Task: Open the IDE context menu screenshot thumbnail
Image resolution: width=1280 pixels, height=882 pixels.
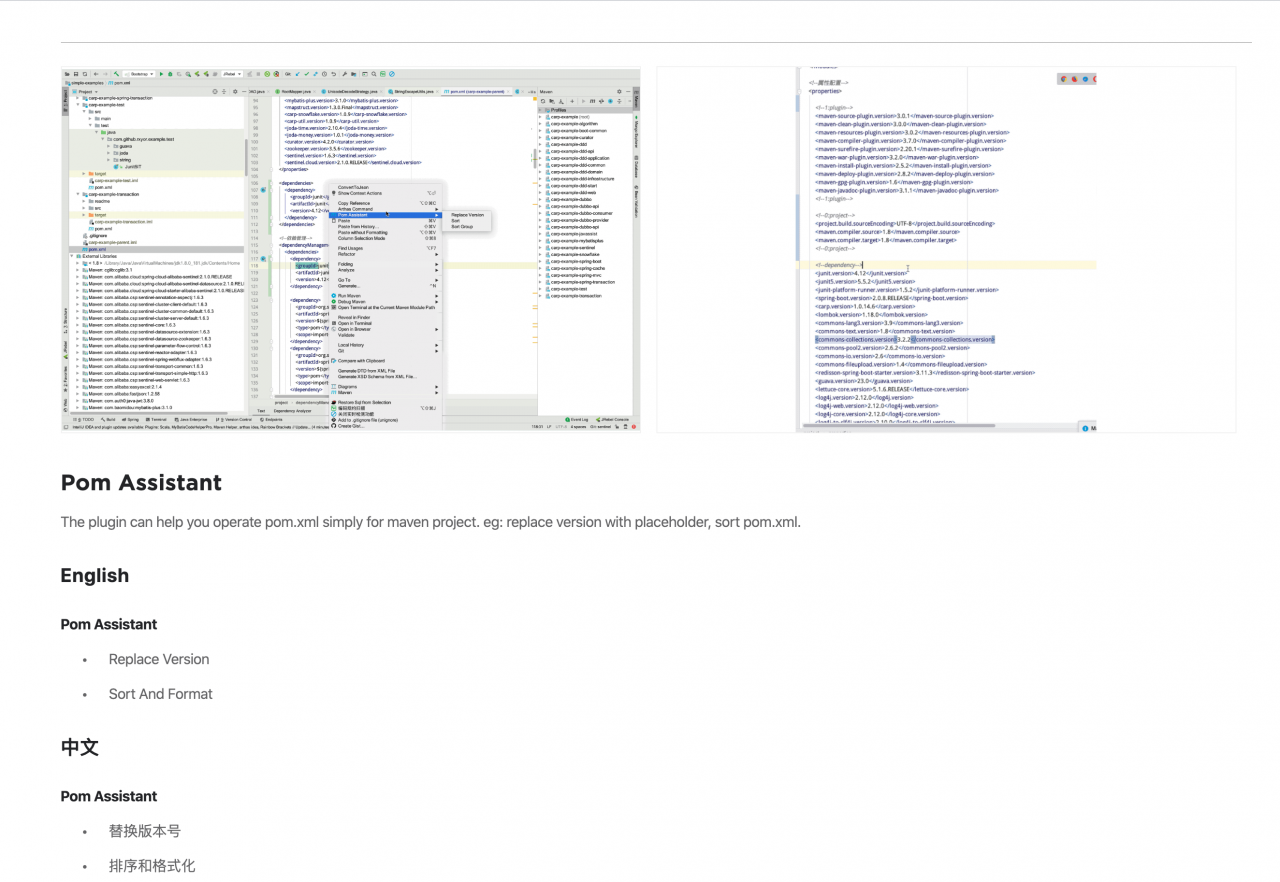Action: (350, 250)
